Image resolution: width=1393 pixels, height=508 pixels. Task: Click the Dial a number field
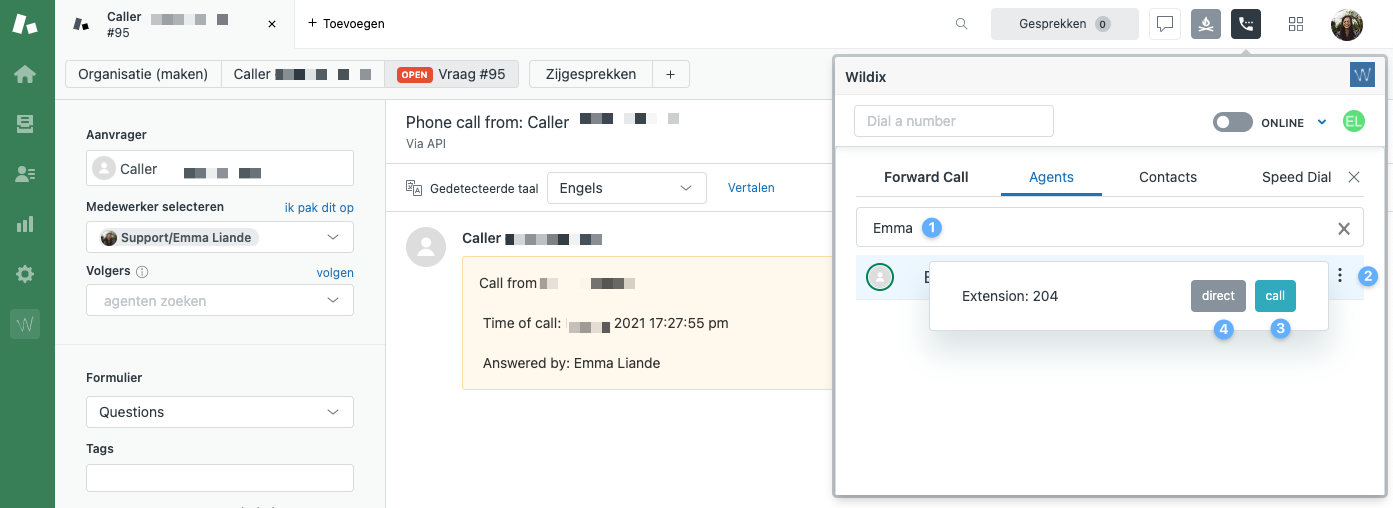click(x=953, y=121)
